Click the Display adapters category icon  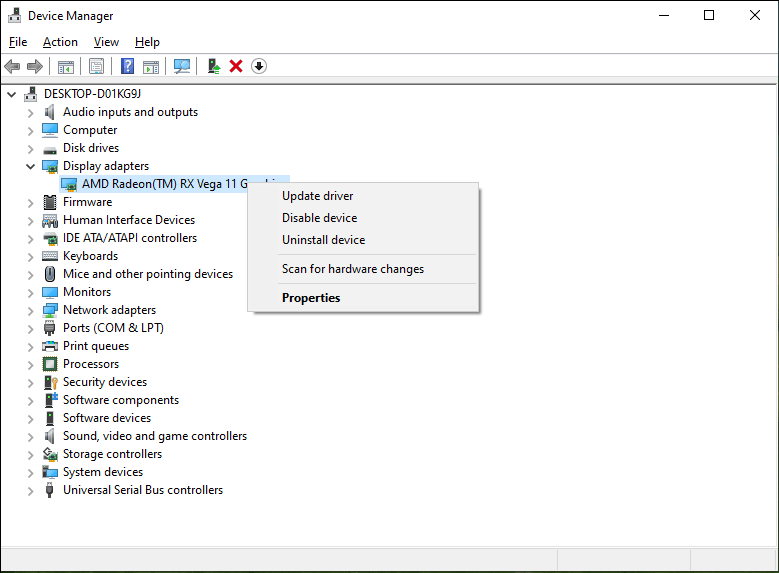point(50,166)
